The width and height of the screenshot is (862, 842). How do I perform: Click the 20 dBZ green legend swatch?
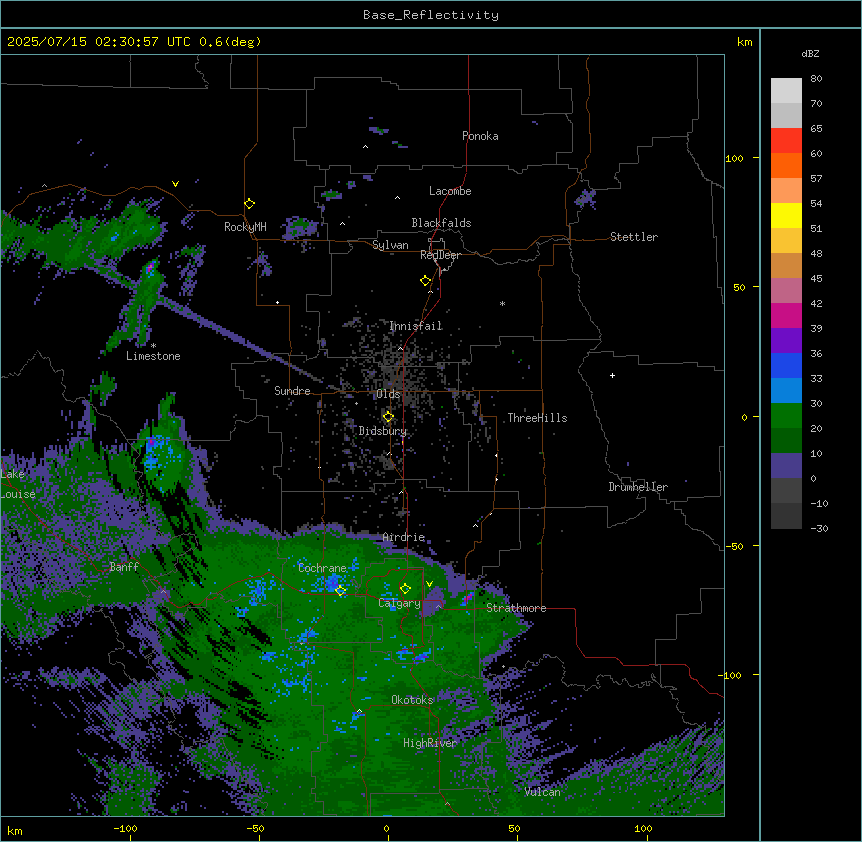(x=786, y=416)
